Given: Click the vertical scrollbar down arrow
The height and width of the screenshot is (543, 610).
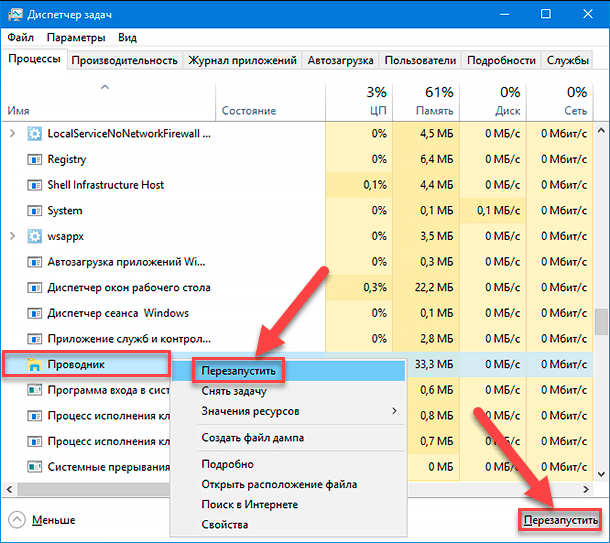Looking at the screenshot, I should (601, 474).
